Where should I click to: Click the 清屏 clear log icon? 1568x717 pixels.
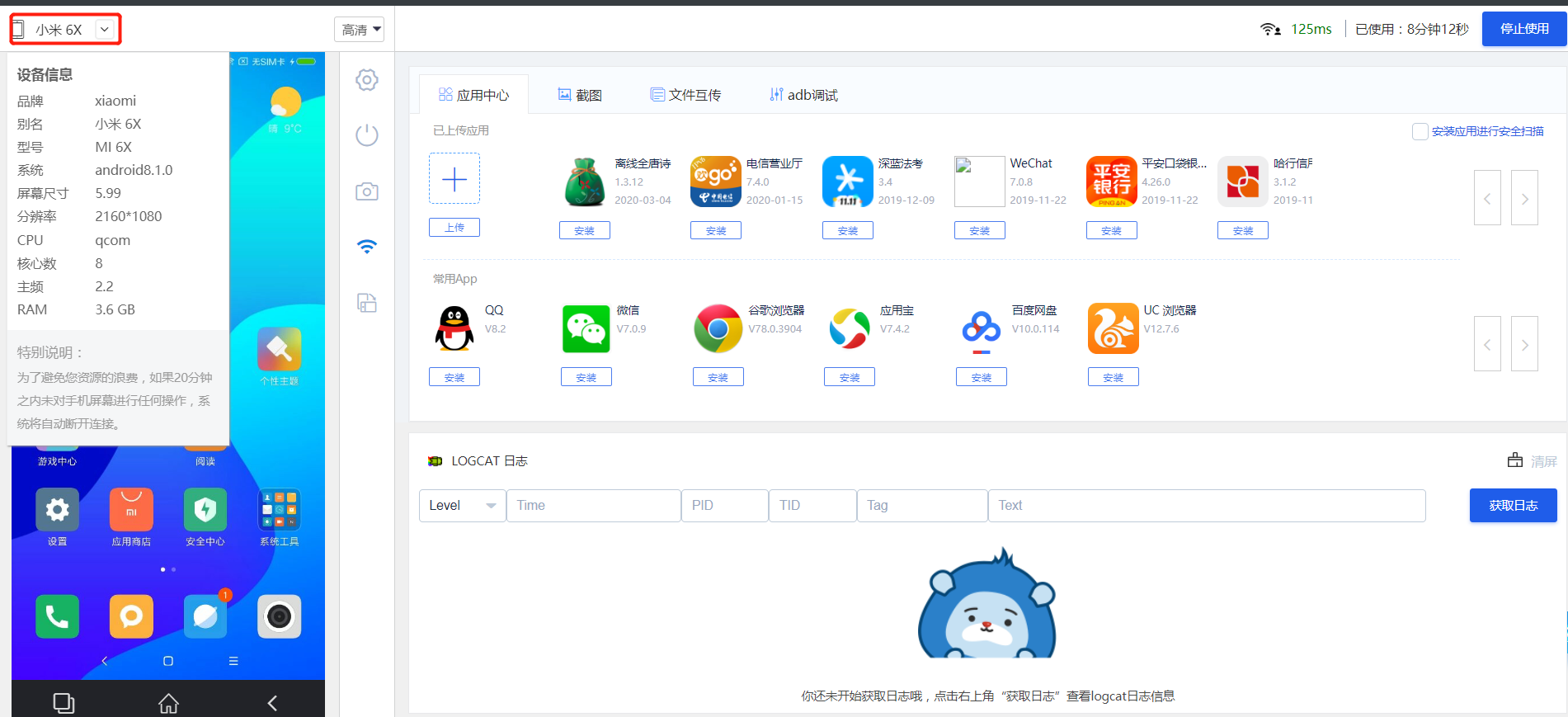pos(1515,460)
